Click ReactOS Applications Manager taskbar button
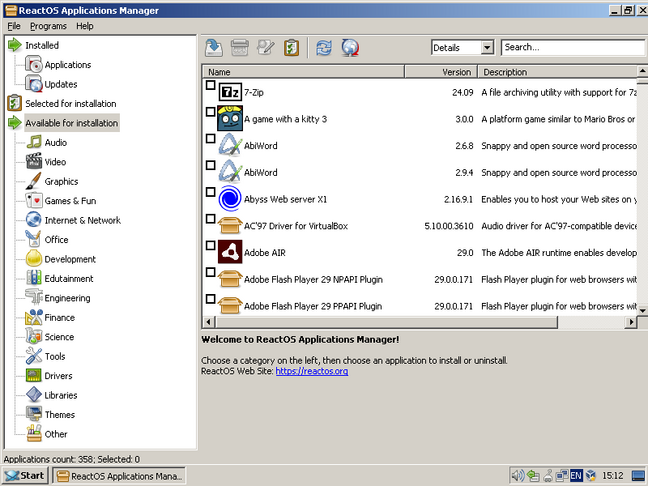This screenshot has width=648, height=486. click(x=119, y=476)
